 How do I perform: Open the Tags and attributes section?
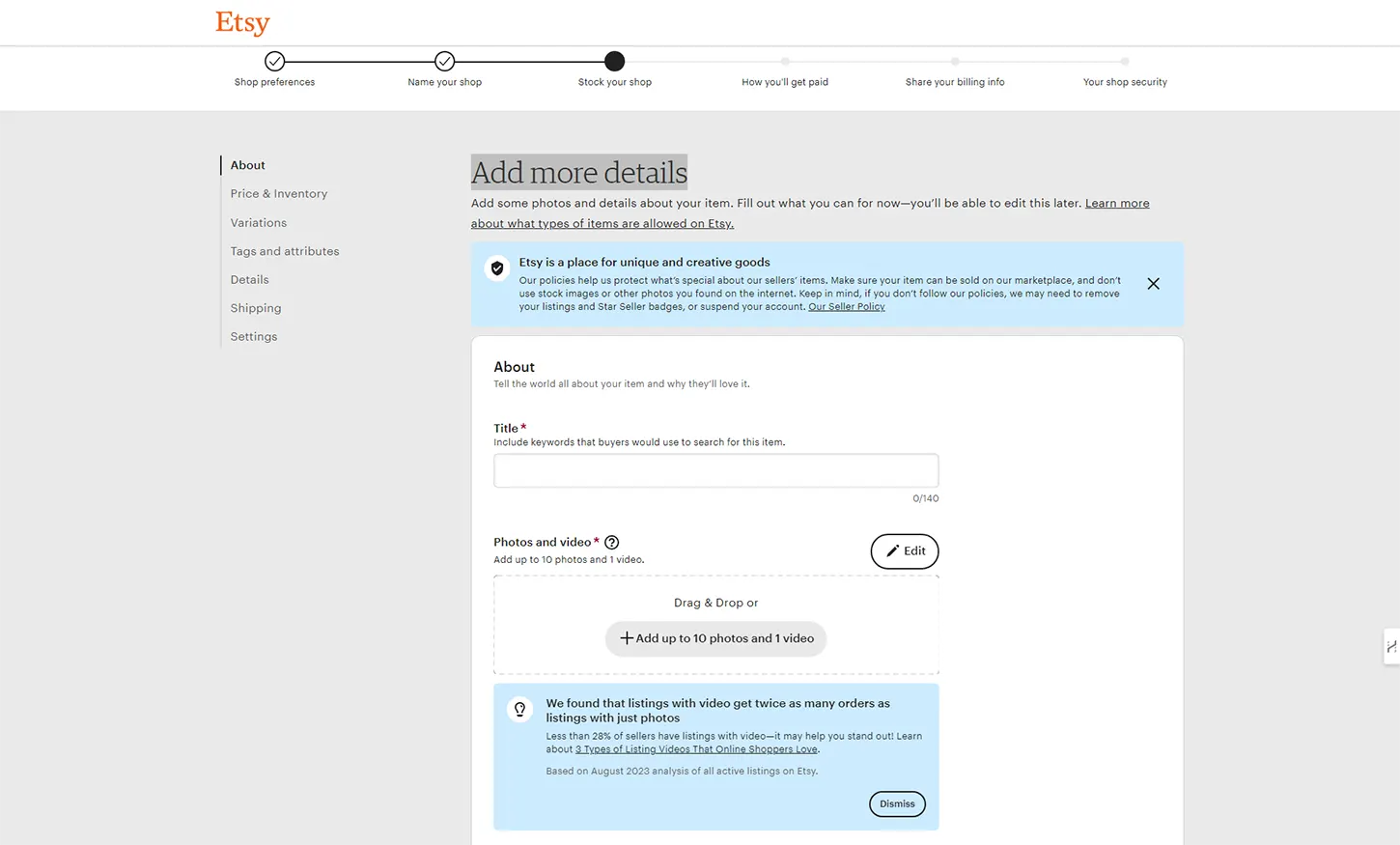285,251
